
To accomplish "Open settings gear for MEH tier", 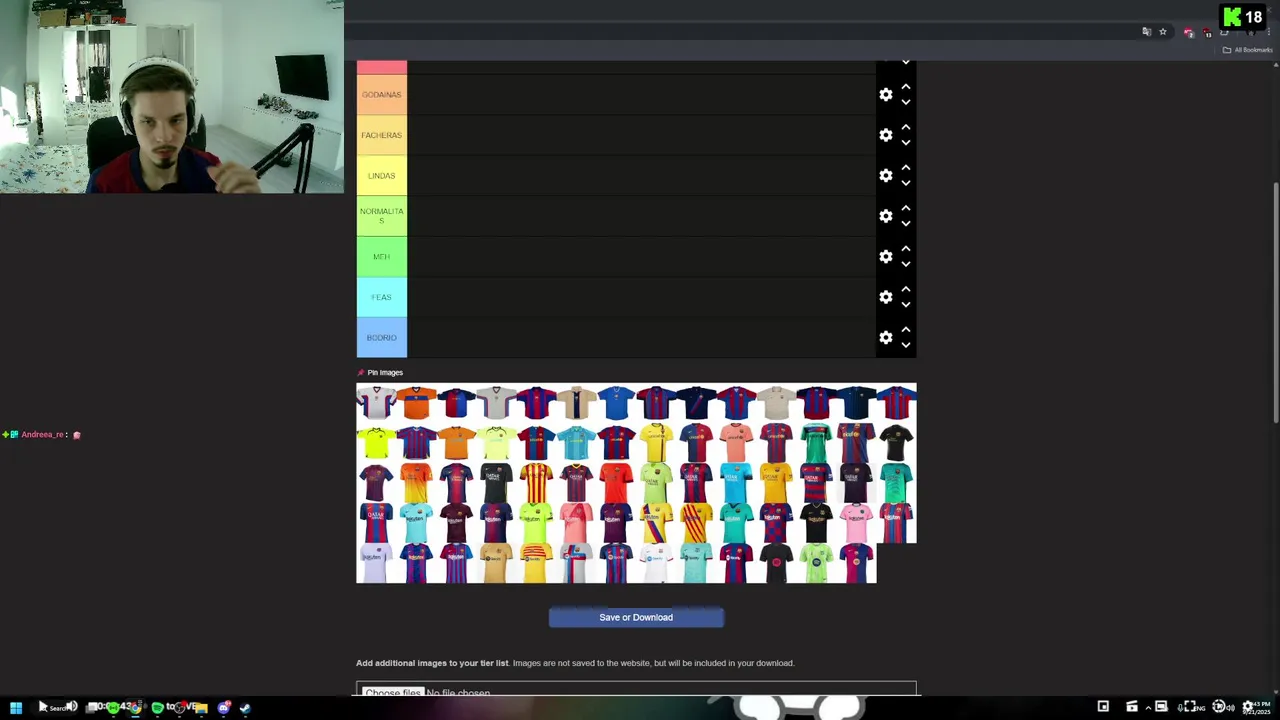I will point(886,256).
